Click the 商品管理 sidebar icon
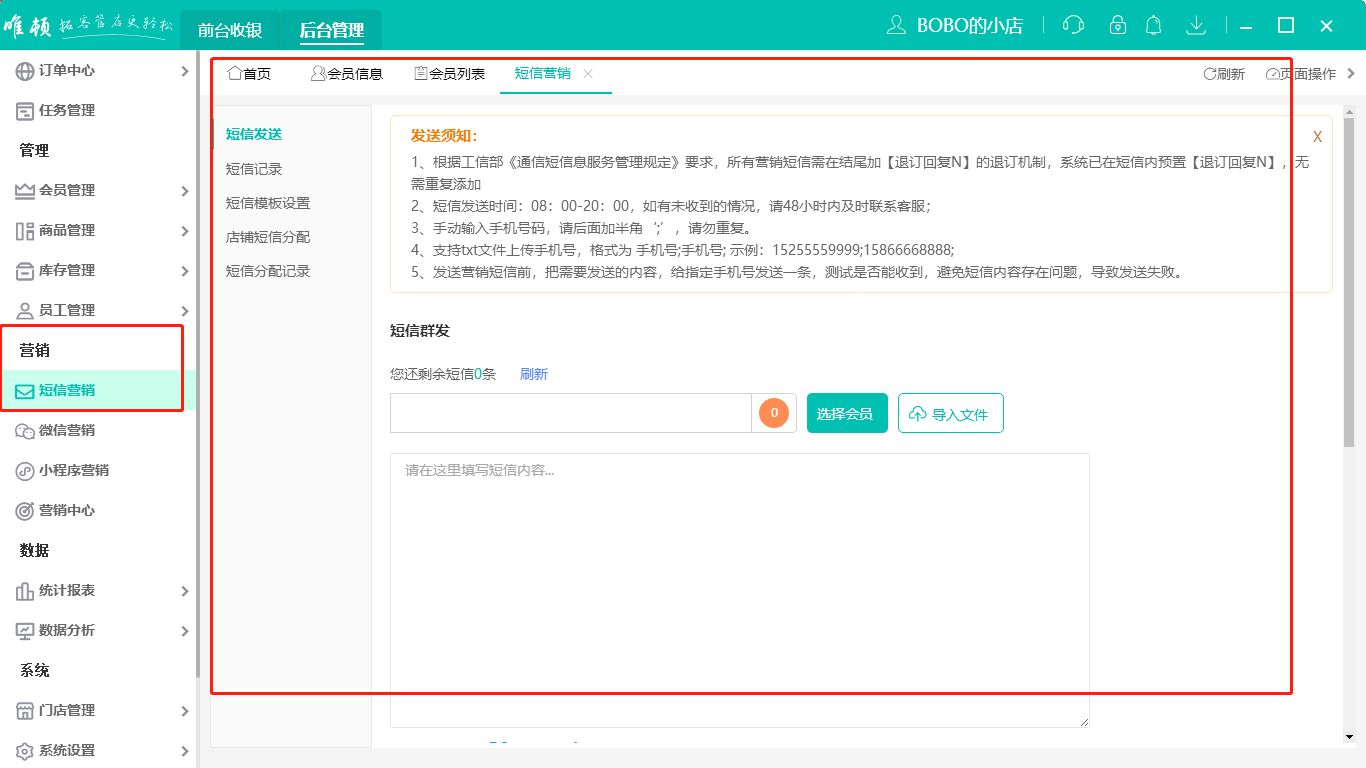Viewport: 1366px width, 768px height. pyautogui.click(x=25, y=231)
